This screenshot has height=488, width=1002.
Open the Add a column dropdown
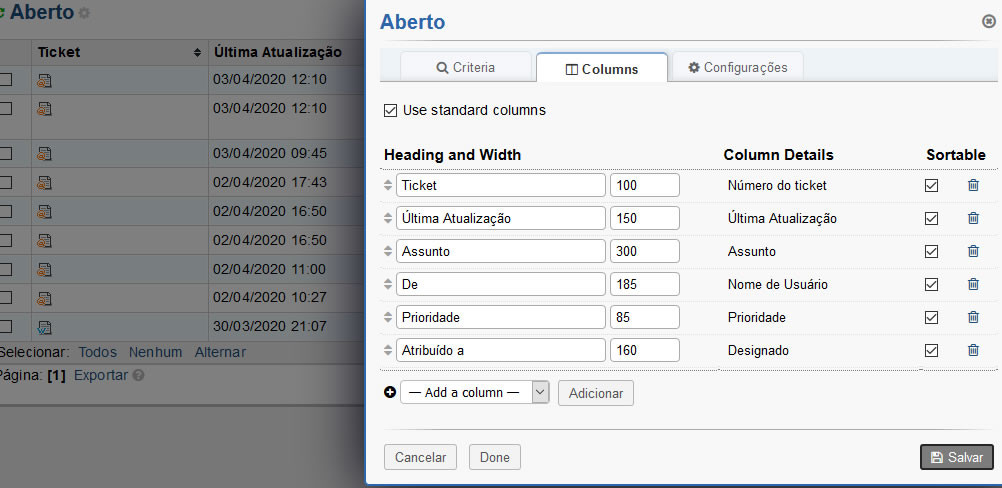[474, 392]
